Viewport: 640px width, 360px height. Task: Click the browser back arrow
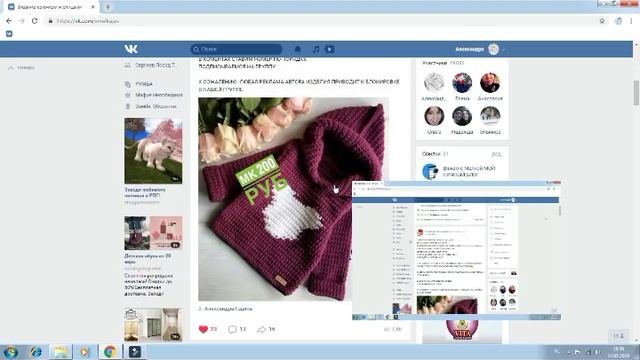pos(9,21)
